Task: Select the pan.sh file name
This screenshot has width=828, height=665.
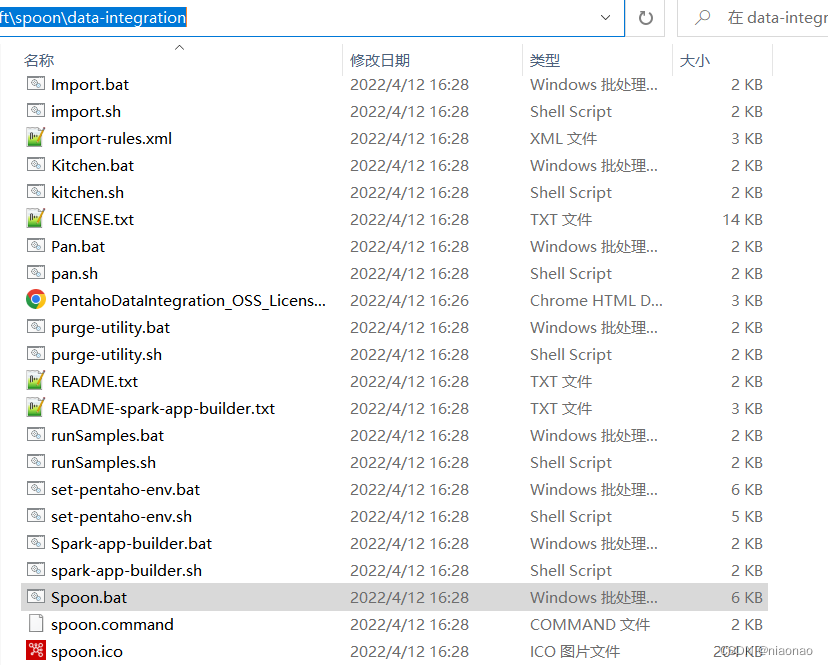Action: click(74, 273)
